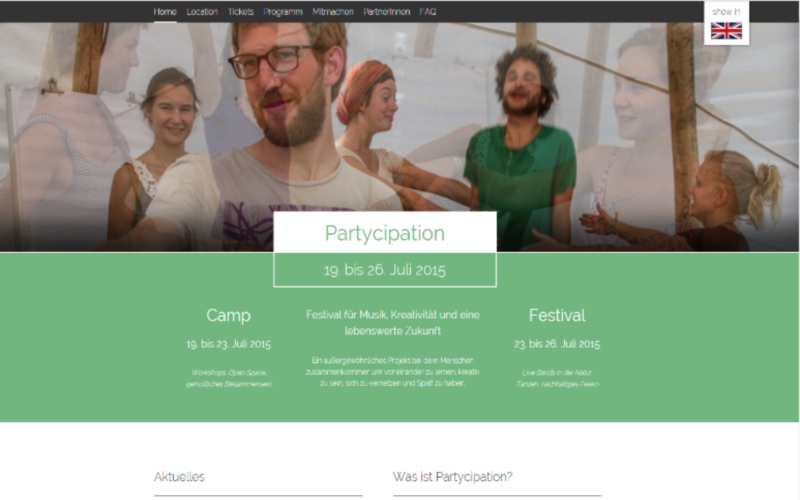This screenshot has height=500, width=800.
Task: Select Programm in the navigation bar
Action: [x=283, y=12]
